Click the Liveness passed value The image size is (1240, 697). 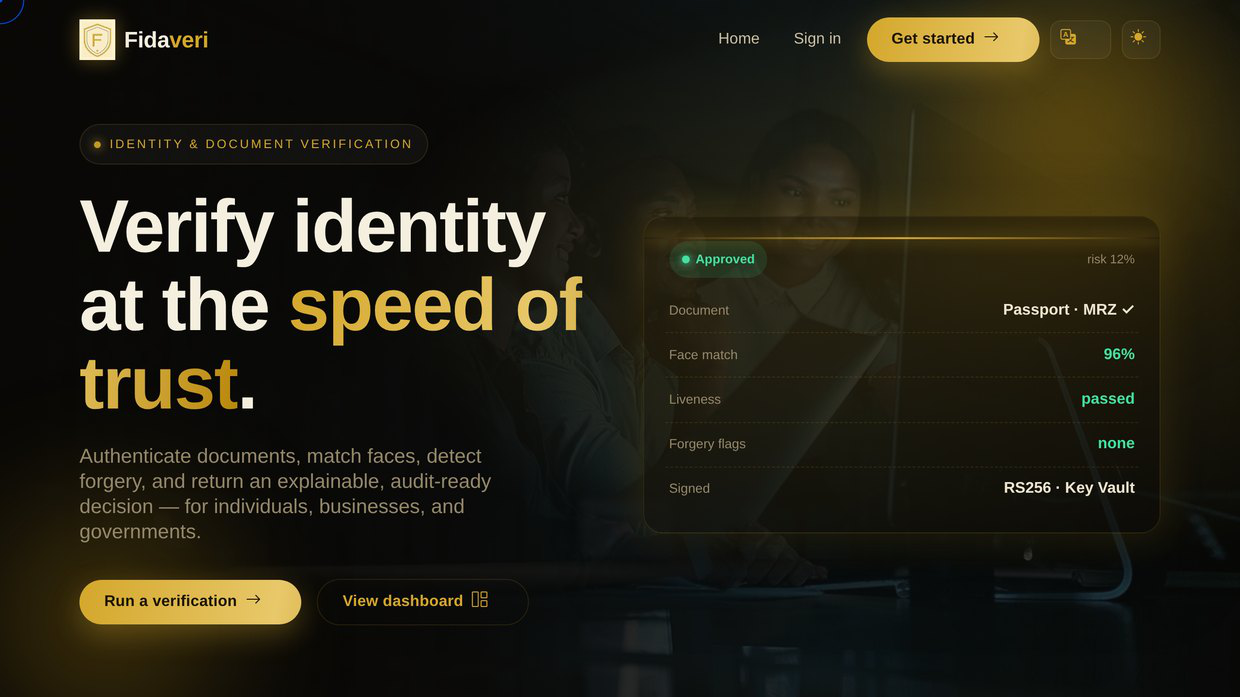coord(1108,398)
